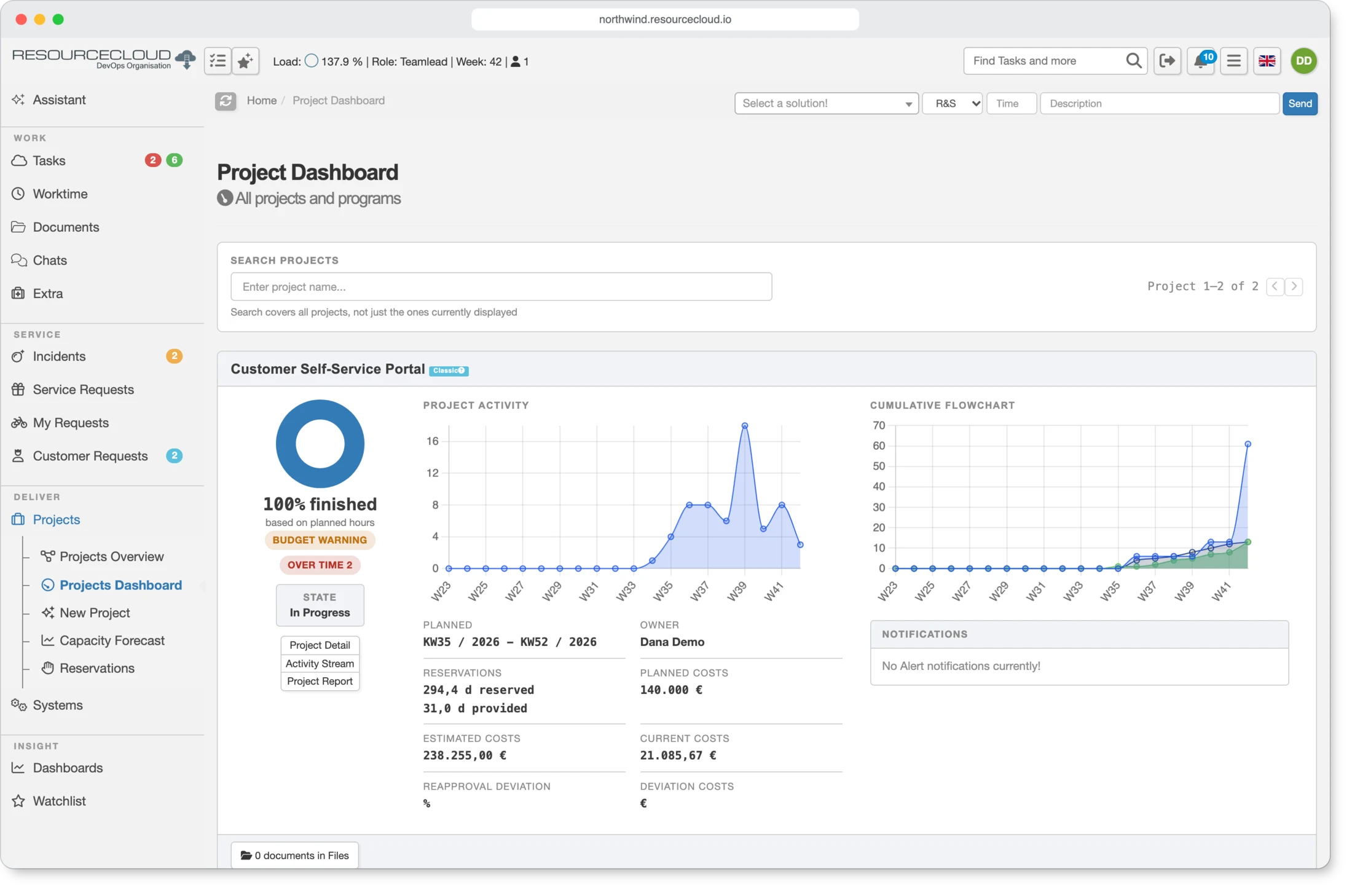Select New Project submenu item
This screenshot has height=896, width=1352.
(95, 613)
